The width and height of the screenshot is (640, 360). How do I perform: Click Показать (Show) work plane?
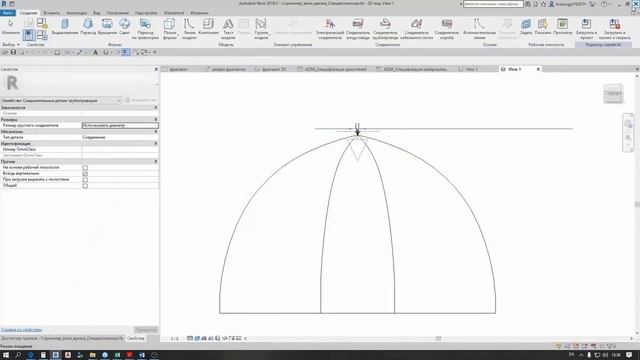(x=542, y=27)
